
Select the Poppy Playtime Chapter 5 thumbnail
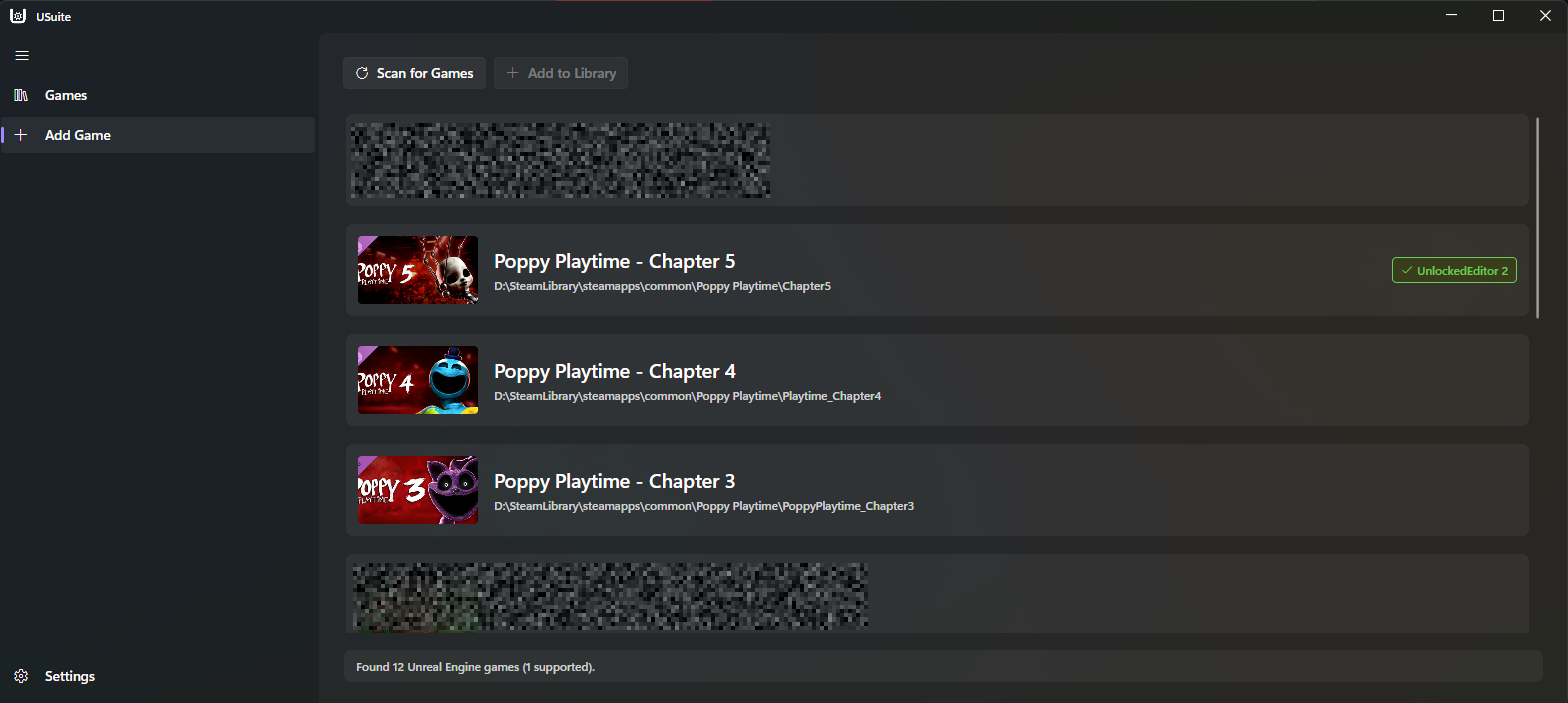point(418,270)
